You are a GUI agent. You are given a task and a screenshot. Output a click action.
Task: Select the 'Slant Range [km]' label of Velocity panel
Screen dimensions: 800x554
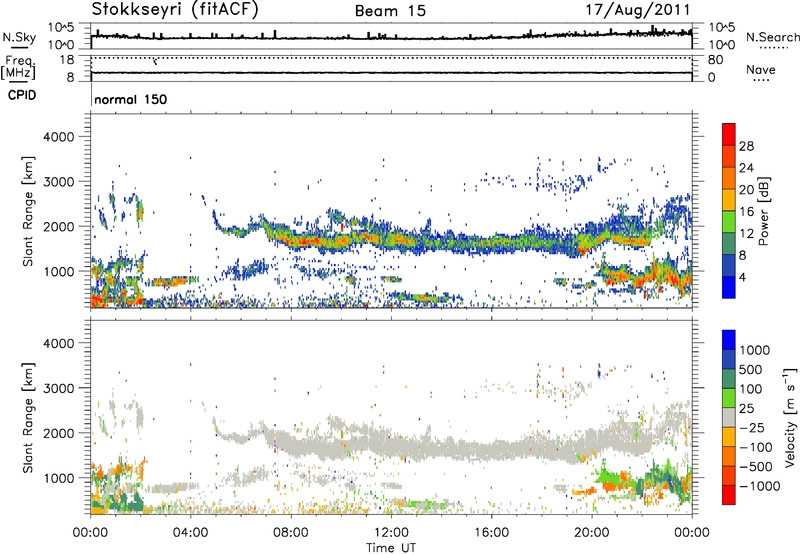pyautogui.click(x=28, y=418)
